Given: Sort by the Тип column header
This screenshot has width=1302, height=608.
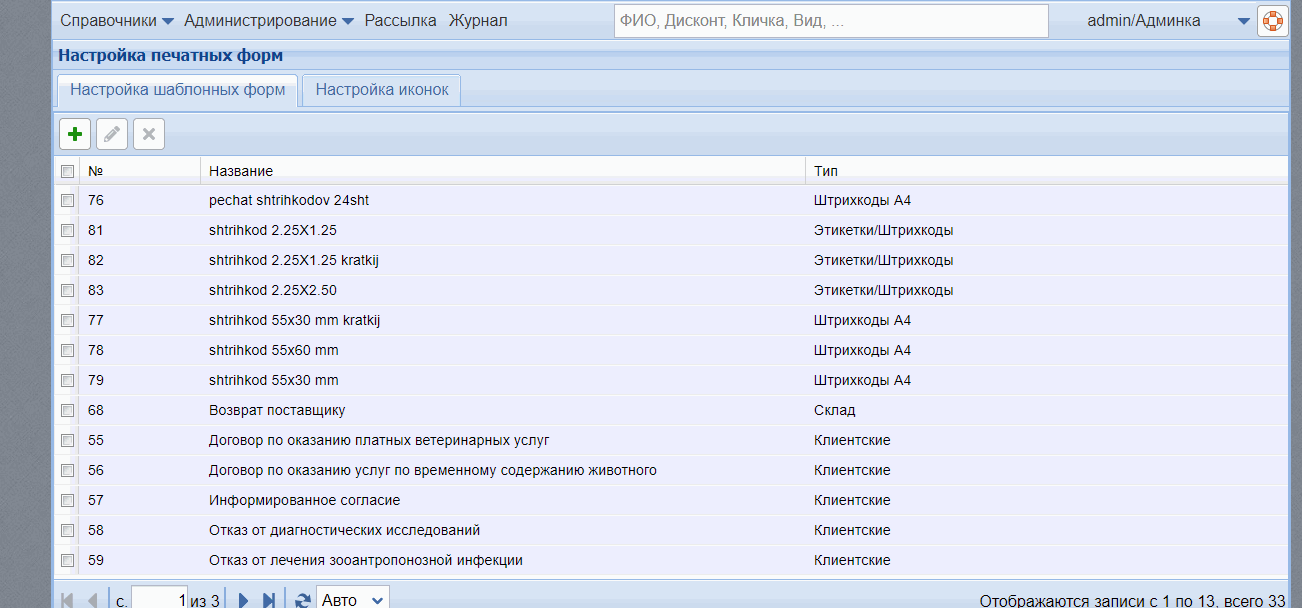Looking at the screenshot, I should (1047, 171).
